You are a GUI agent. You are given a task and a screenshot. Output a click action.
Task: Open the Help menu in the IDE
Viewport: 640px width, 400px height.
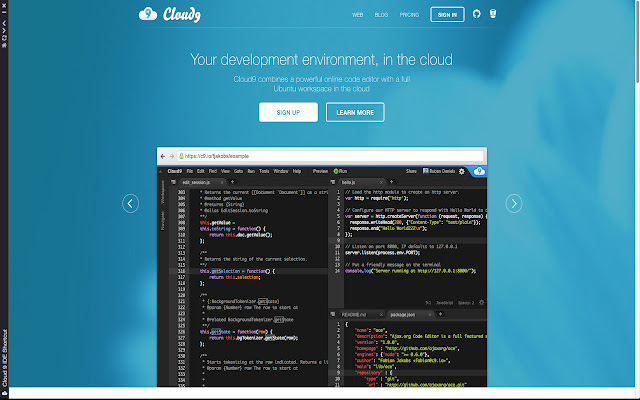297,171
